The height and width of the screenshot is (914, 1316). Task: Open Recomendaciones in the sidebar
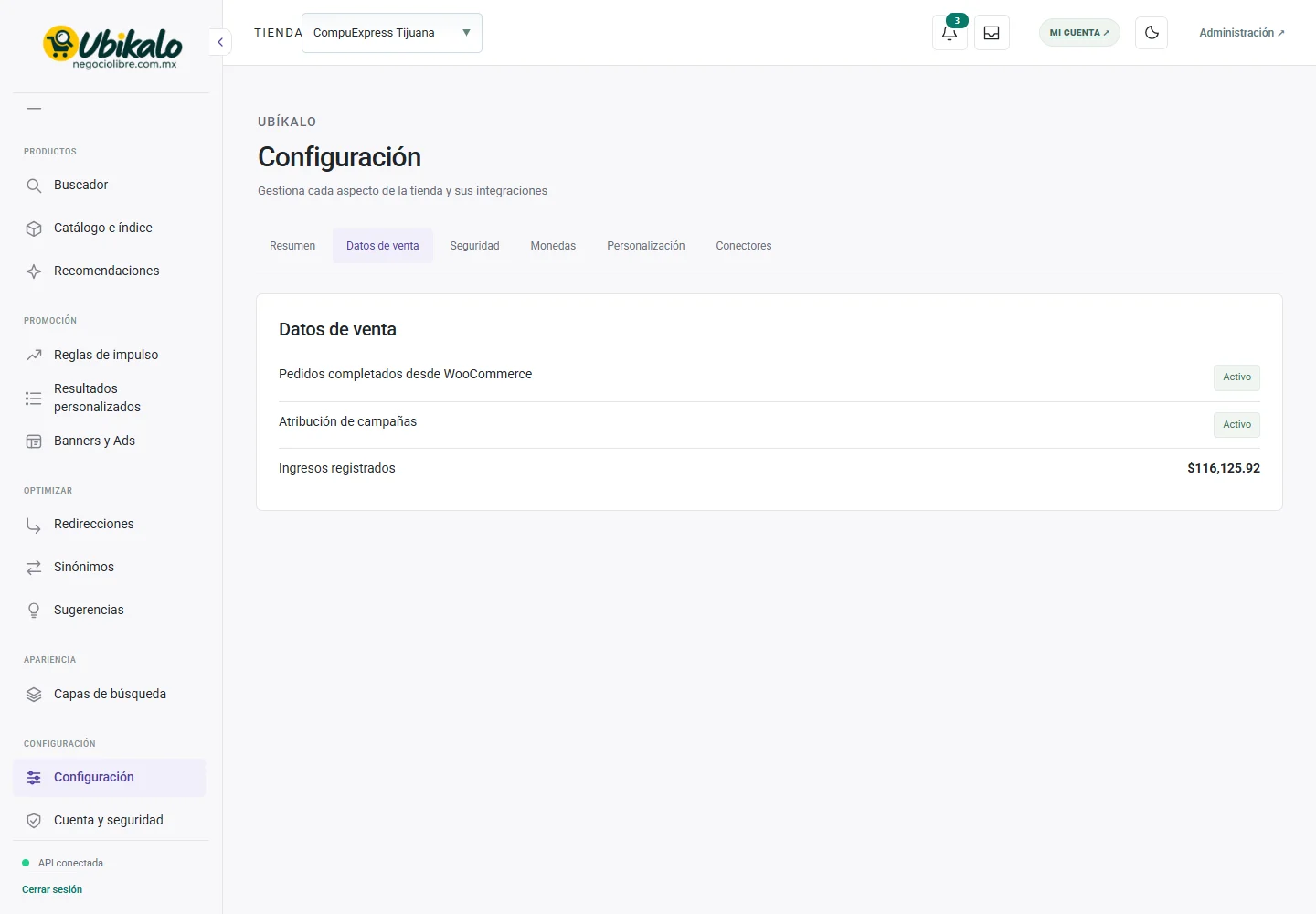pos(110,271)
